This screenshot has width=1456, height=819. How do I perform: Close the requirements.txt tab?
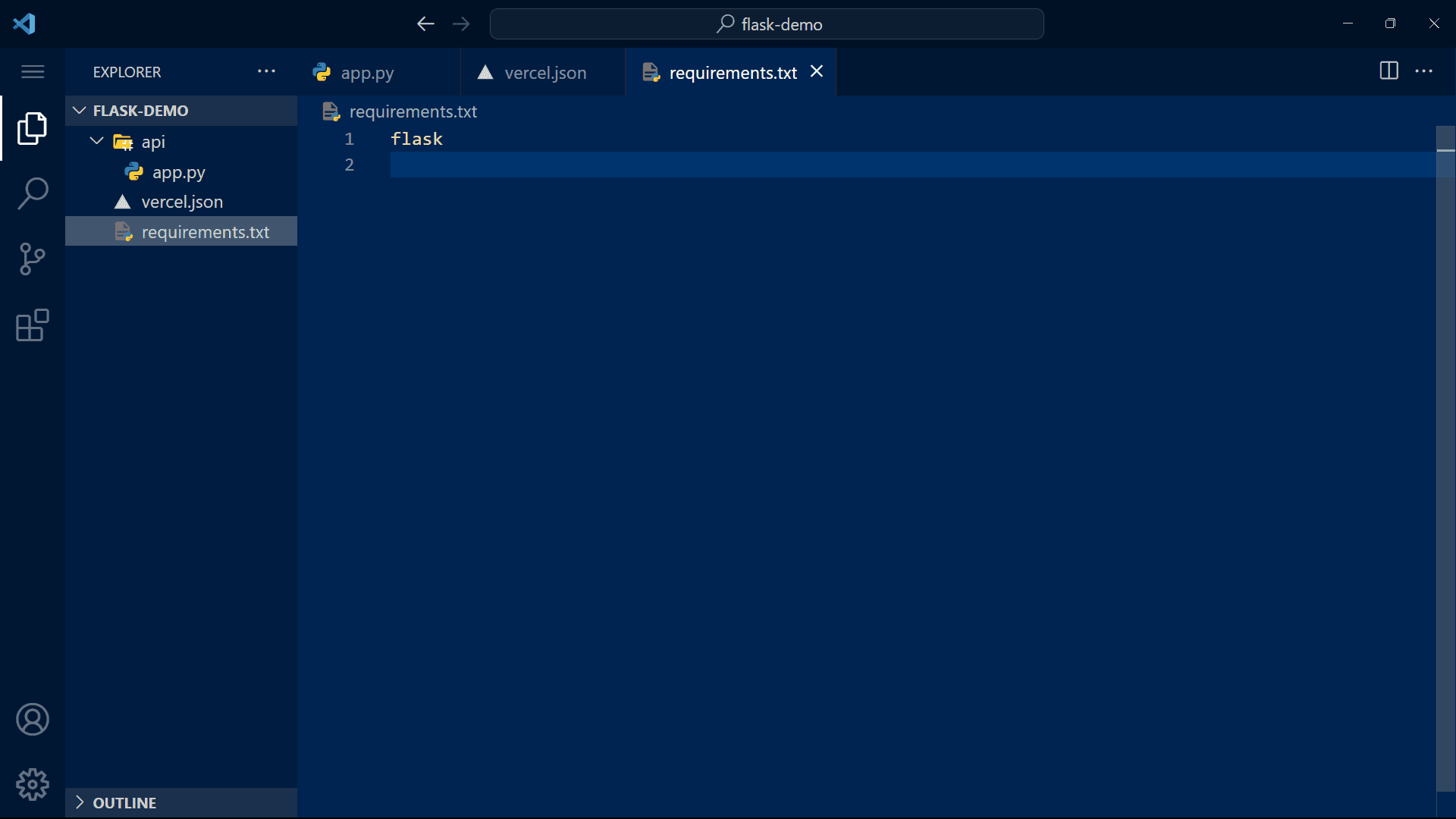817,71
